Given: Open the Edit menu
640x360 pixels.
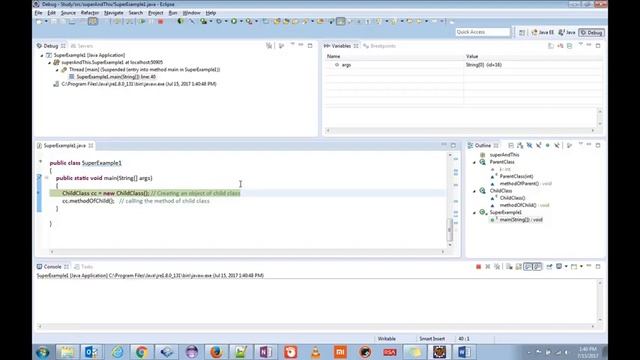Looking at the screenshot, I should pos(51,13).
